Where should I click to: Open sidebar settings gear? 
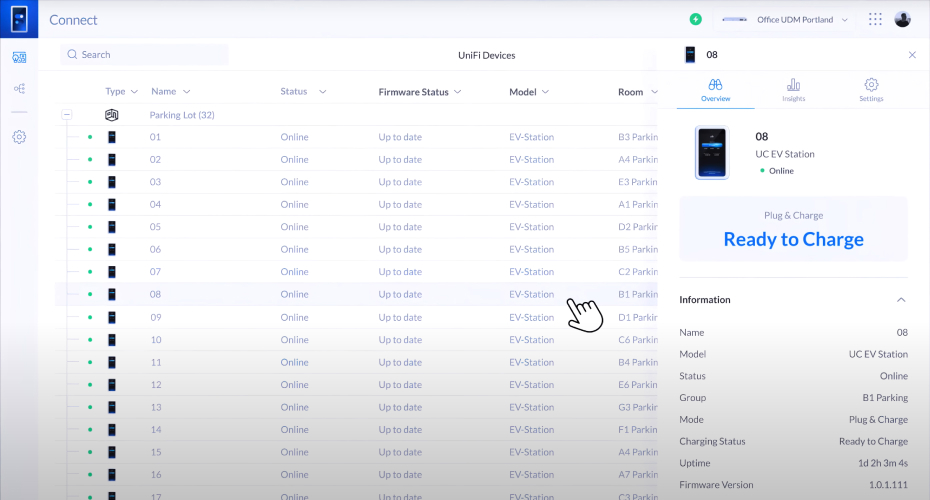point(19,137)
